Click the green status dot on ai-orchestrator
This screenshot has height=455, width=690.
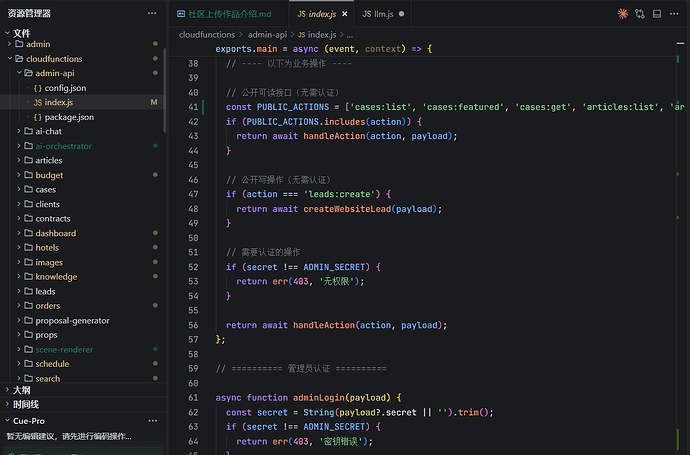pos(155,146)
